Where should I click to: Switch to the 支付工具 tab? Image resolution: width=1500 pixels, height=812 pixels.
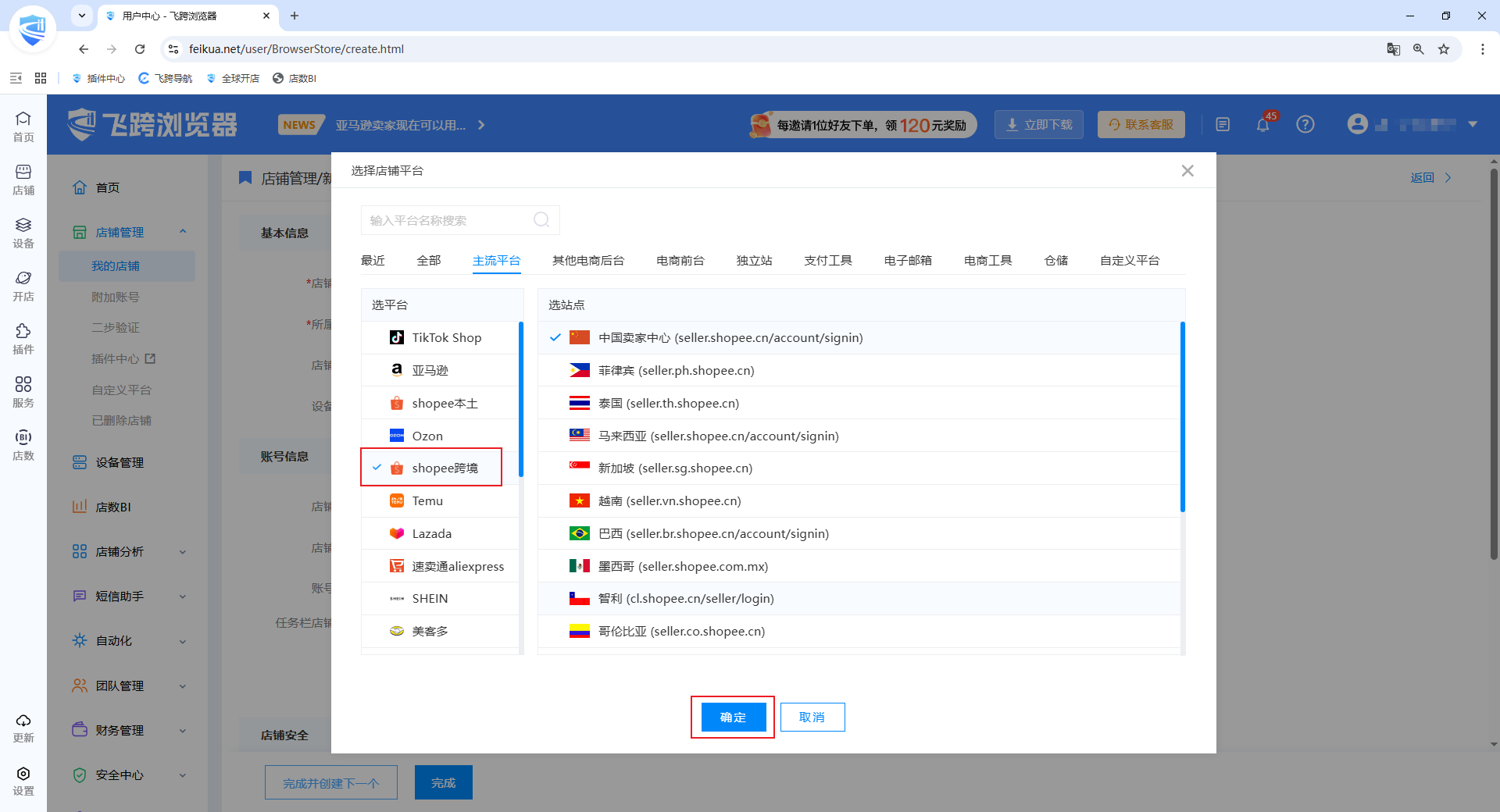click(828, 261)
